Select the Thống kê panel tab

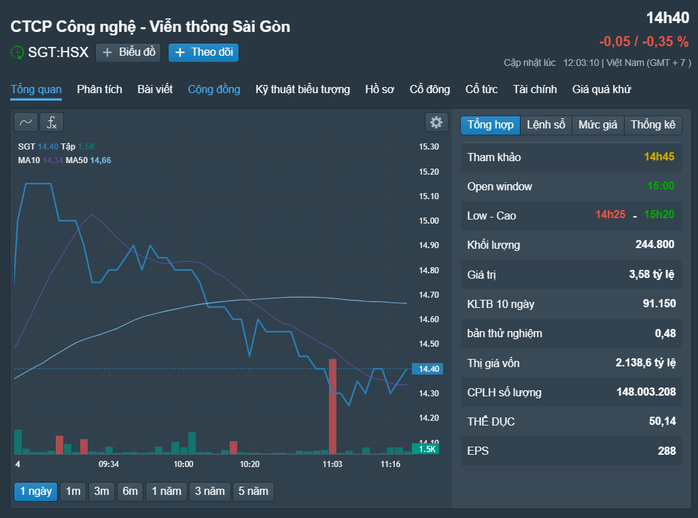[653, 125]
